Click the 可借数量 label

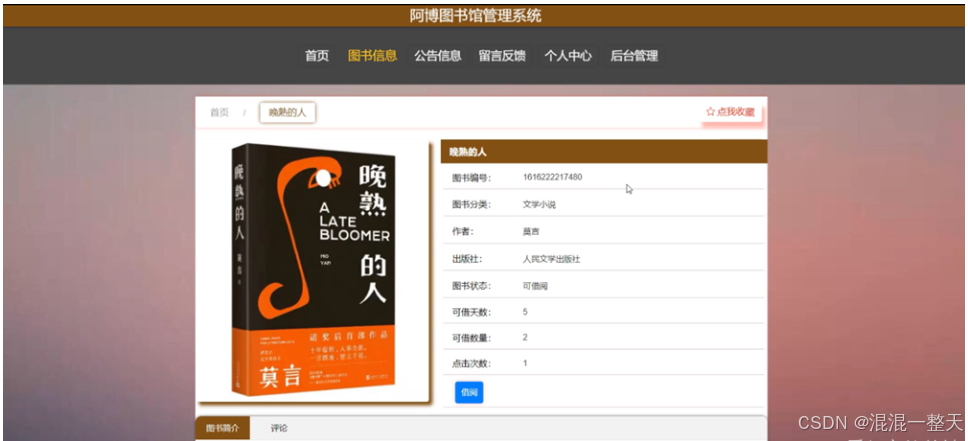(x=471, y=337)
